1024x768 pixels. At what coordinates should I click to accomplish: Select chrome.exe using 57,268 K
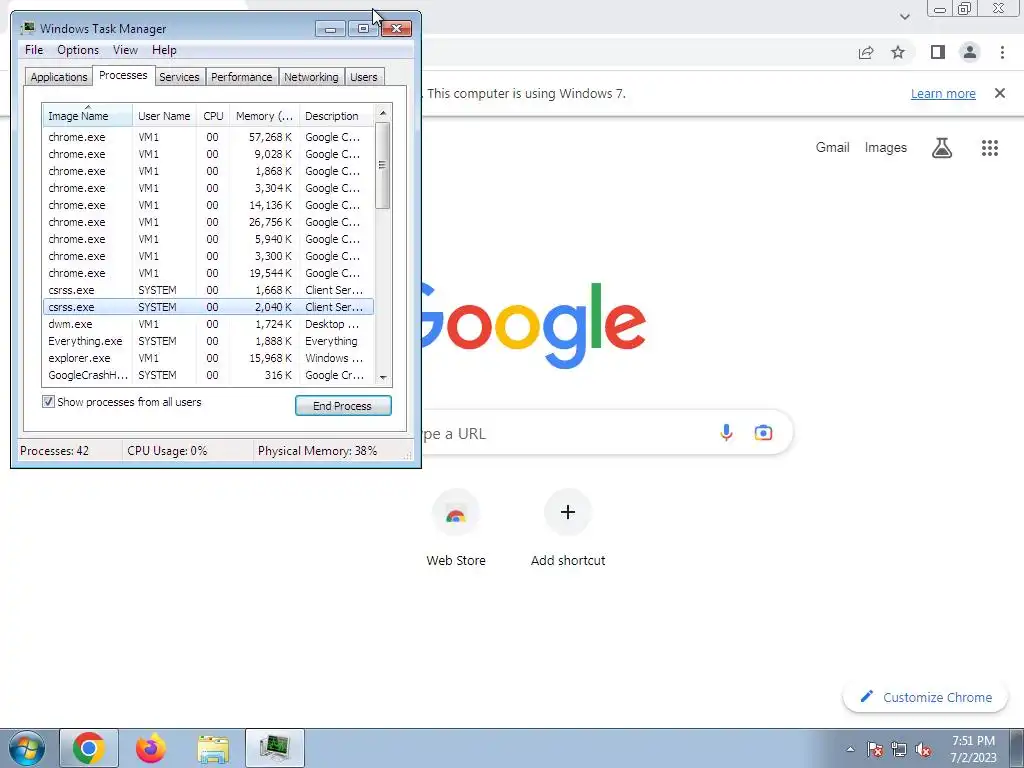coord(208,137)
